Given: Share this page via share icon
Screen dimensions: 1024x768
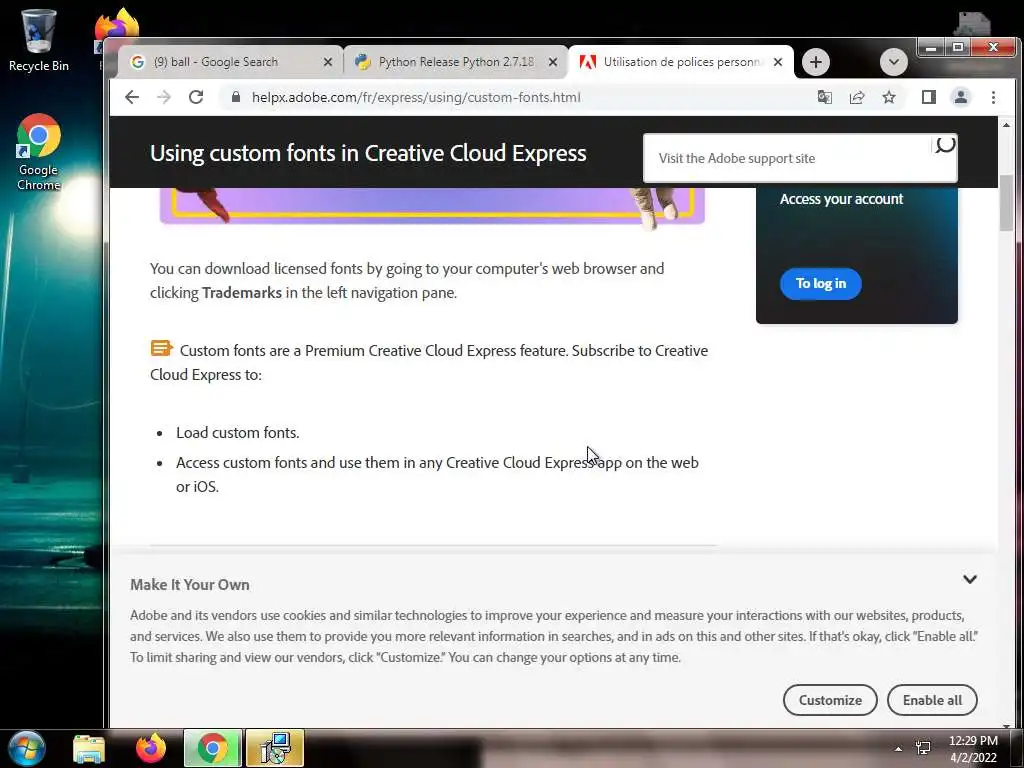Looking at the screenshot, I should click(857, 97).
